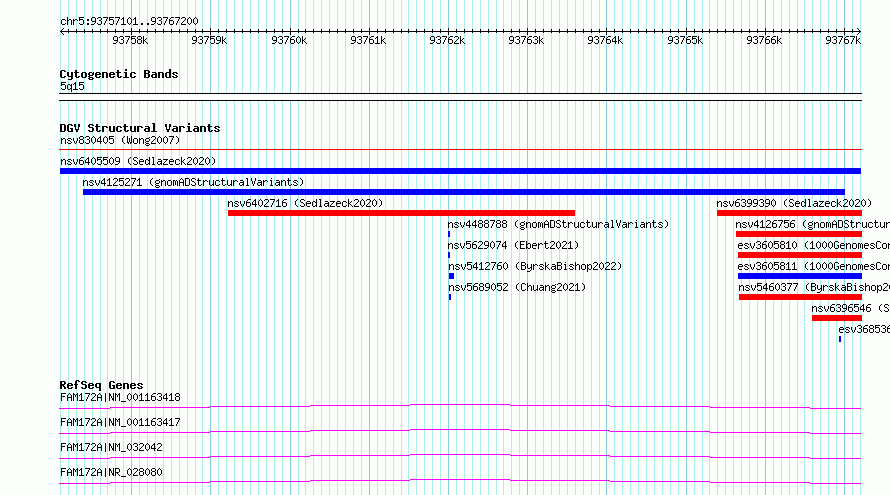The height and width of the screenshot is (495, 890).
Task: Click the RefSeq Genes track title
Action: click(x=101, y=385)
